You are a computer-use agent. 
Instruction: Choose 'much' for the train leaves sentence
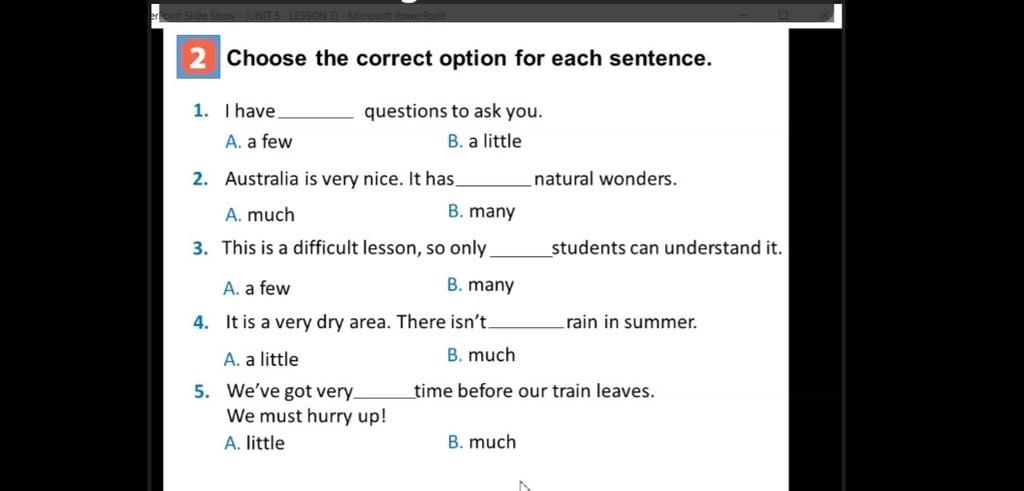pos(482,442)
